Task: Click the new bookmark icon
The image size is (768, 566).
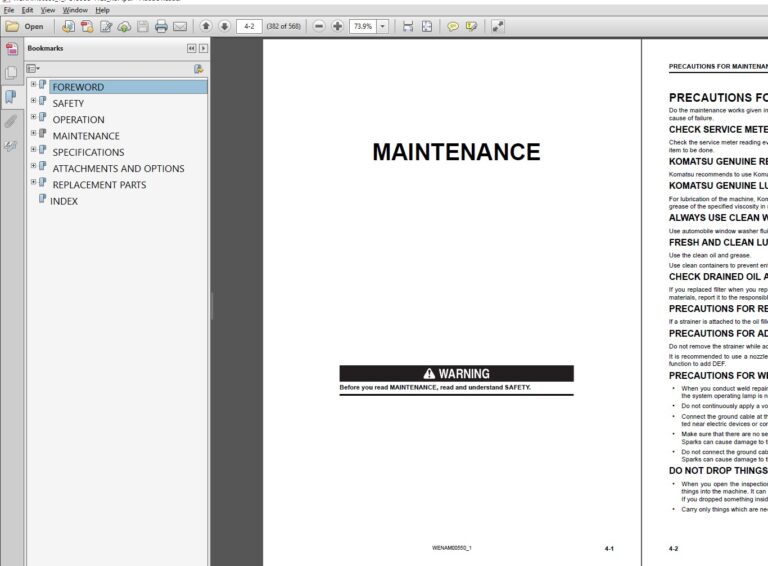Action: (x=198, y=69)
